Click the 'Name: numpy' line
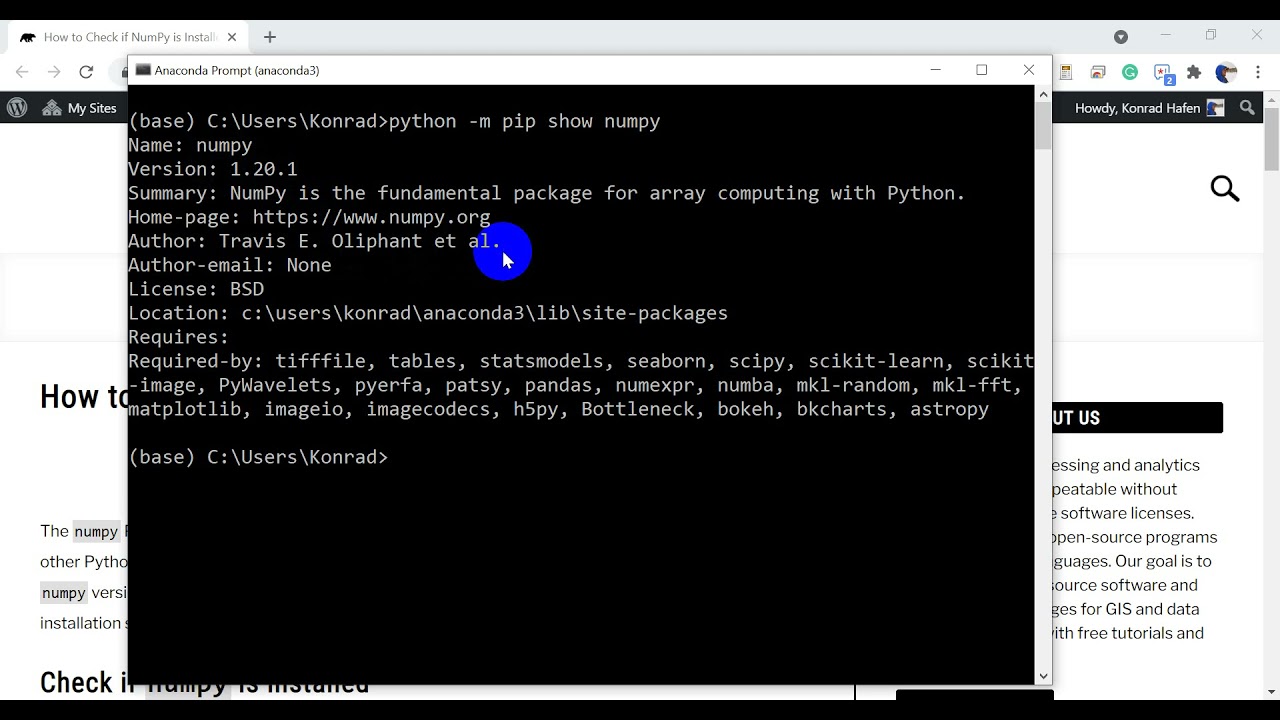Image resolution: width=1280 pixels, height=720 pixels. [190, 145]
